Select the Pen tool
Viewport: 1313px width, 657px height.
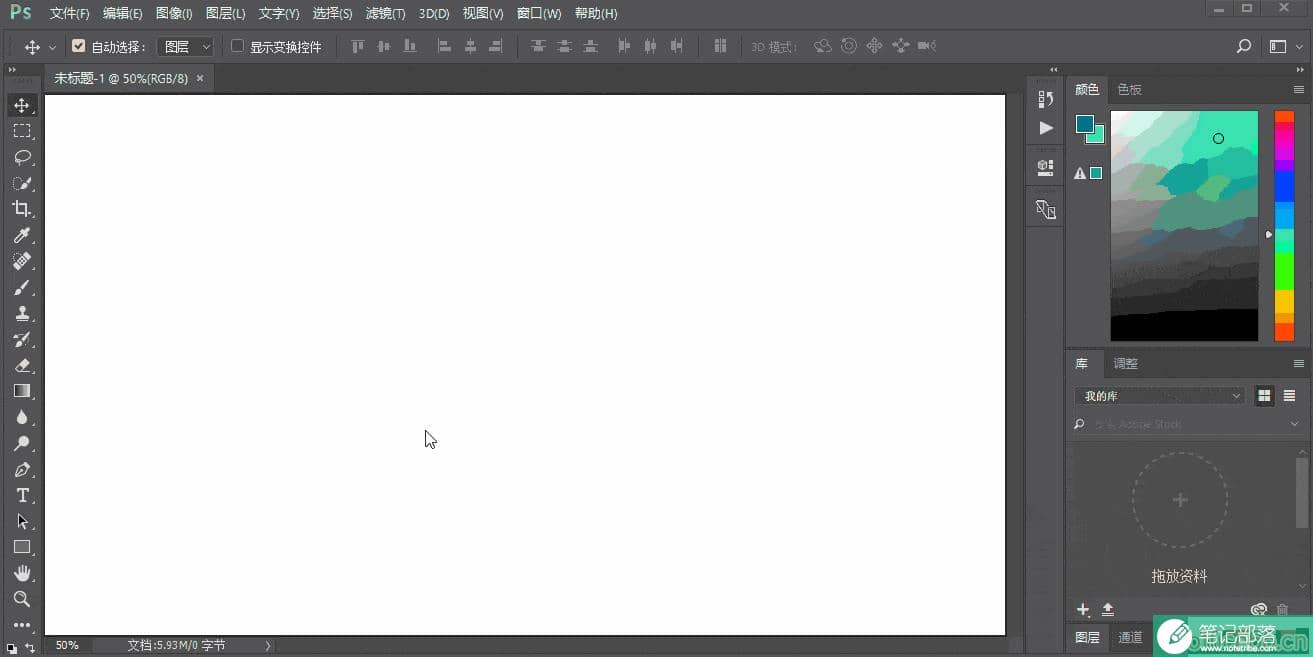coord(22,469)
